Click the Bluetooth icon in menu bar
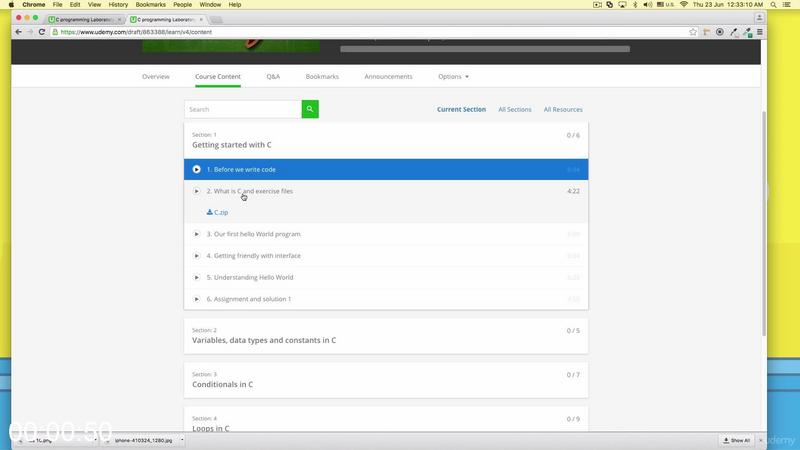Screen dimensions: 800x450 click(x=635, y=5)
